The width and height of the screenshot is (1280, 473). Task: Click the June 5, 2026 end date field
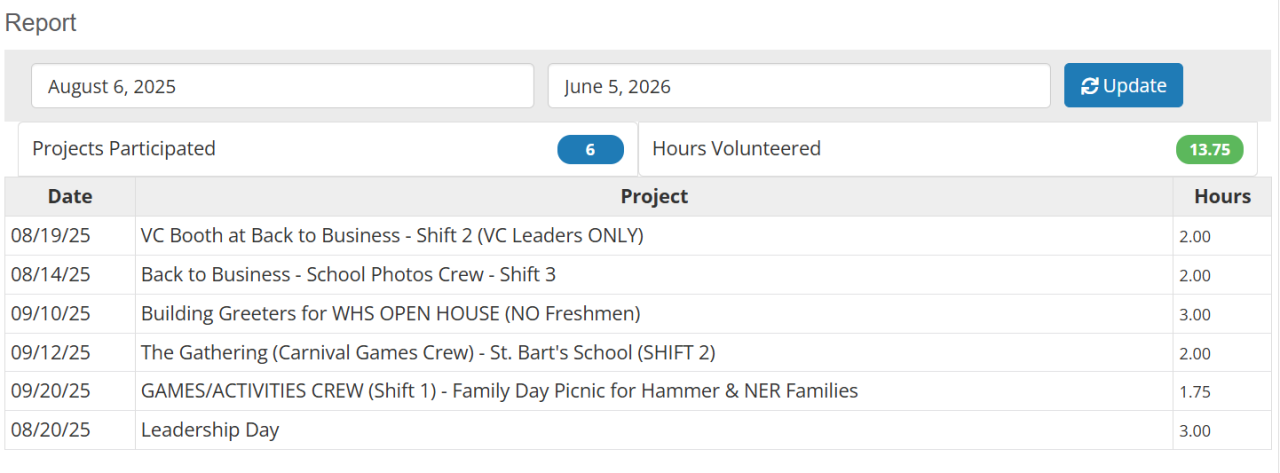798,86
